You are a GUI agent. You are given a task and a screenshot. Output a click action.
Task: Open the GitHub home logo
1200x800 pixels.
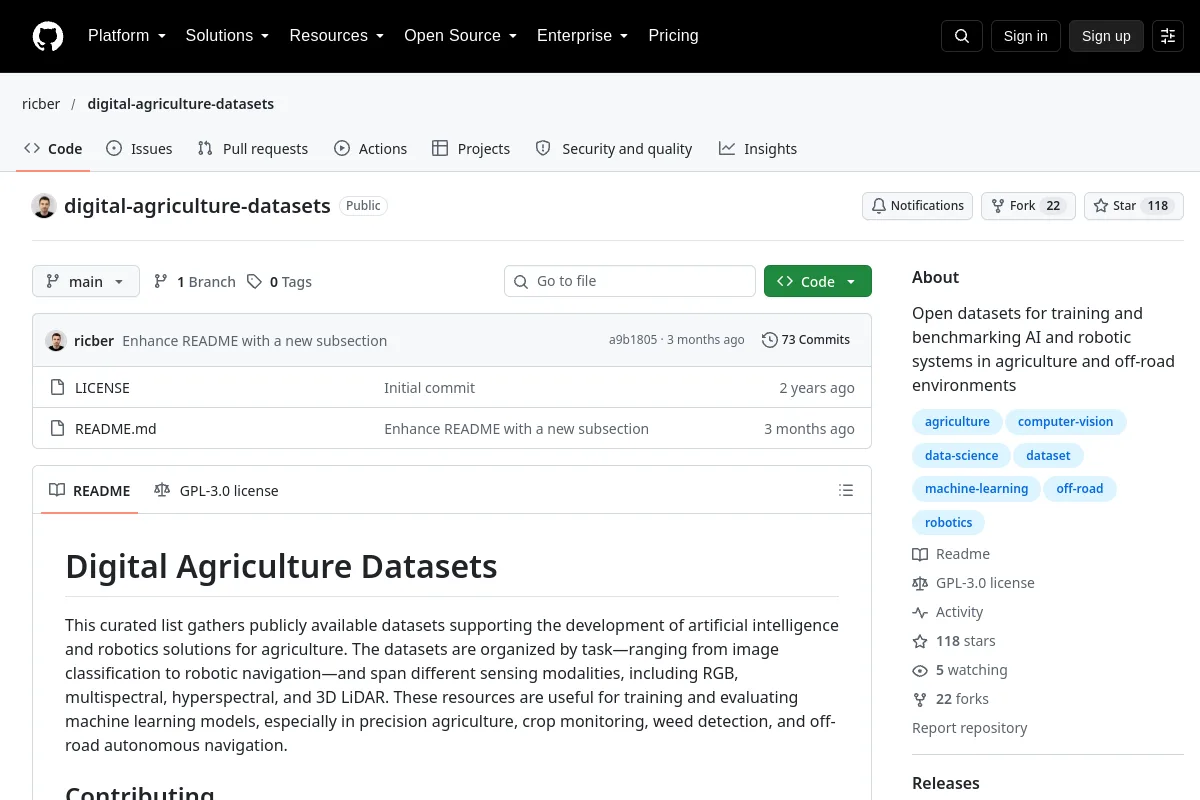tap(48, 36)
